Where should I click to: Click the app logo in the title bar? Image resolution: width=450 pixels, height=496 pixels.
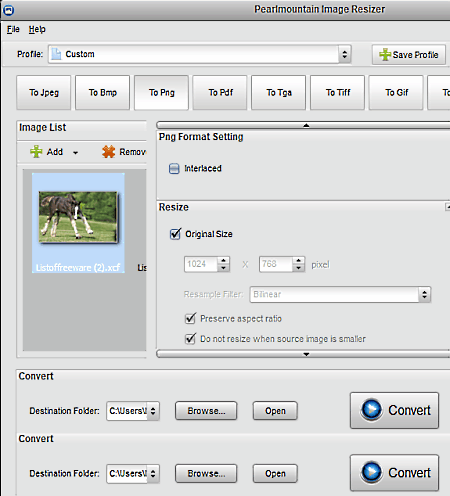point(8,10)
